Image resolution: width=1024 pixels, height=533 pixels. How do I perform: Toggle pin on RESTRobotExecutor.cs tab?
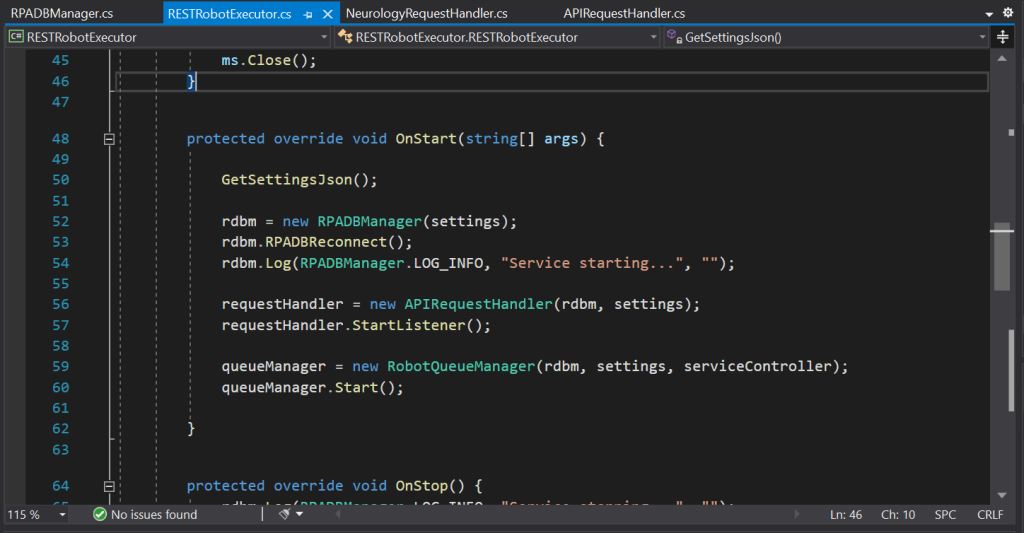[x=308, y=14]
